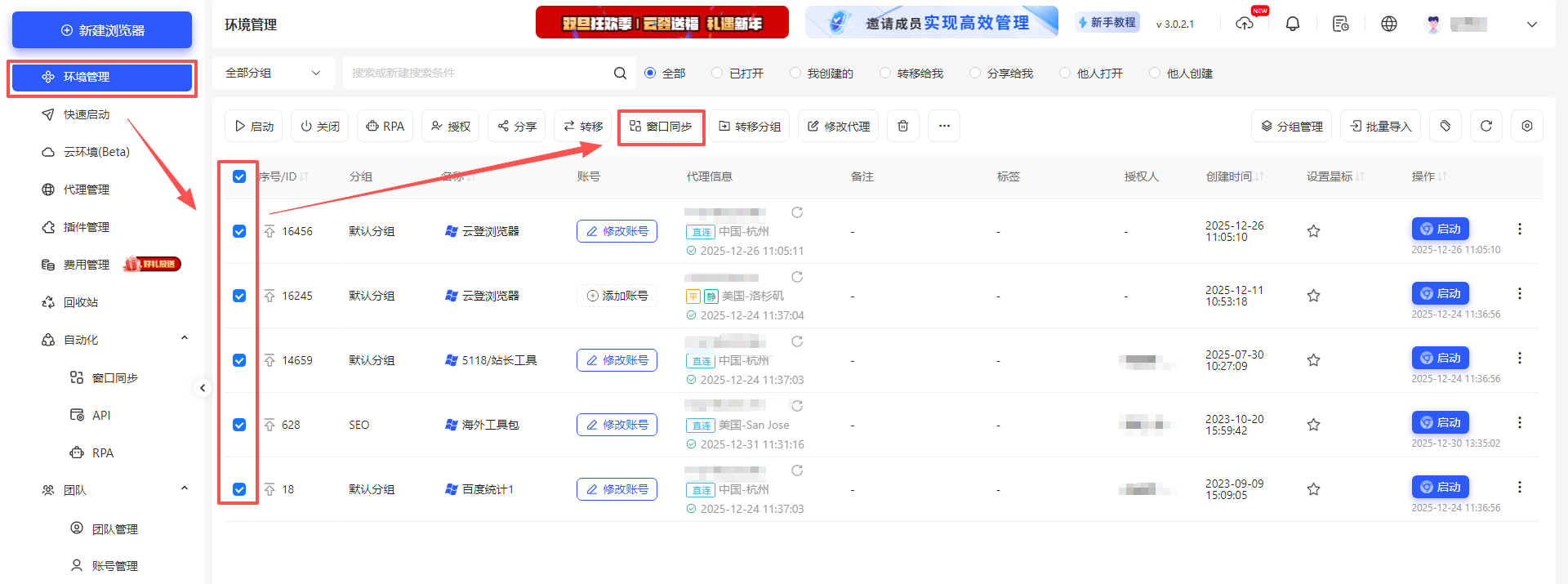
Task: Click the 新建浏览器 button
Action: [102, 30]
